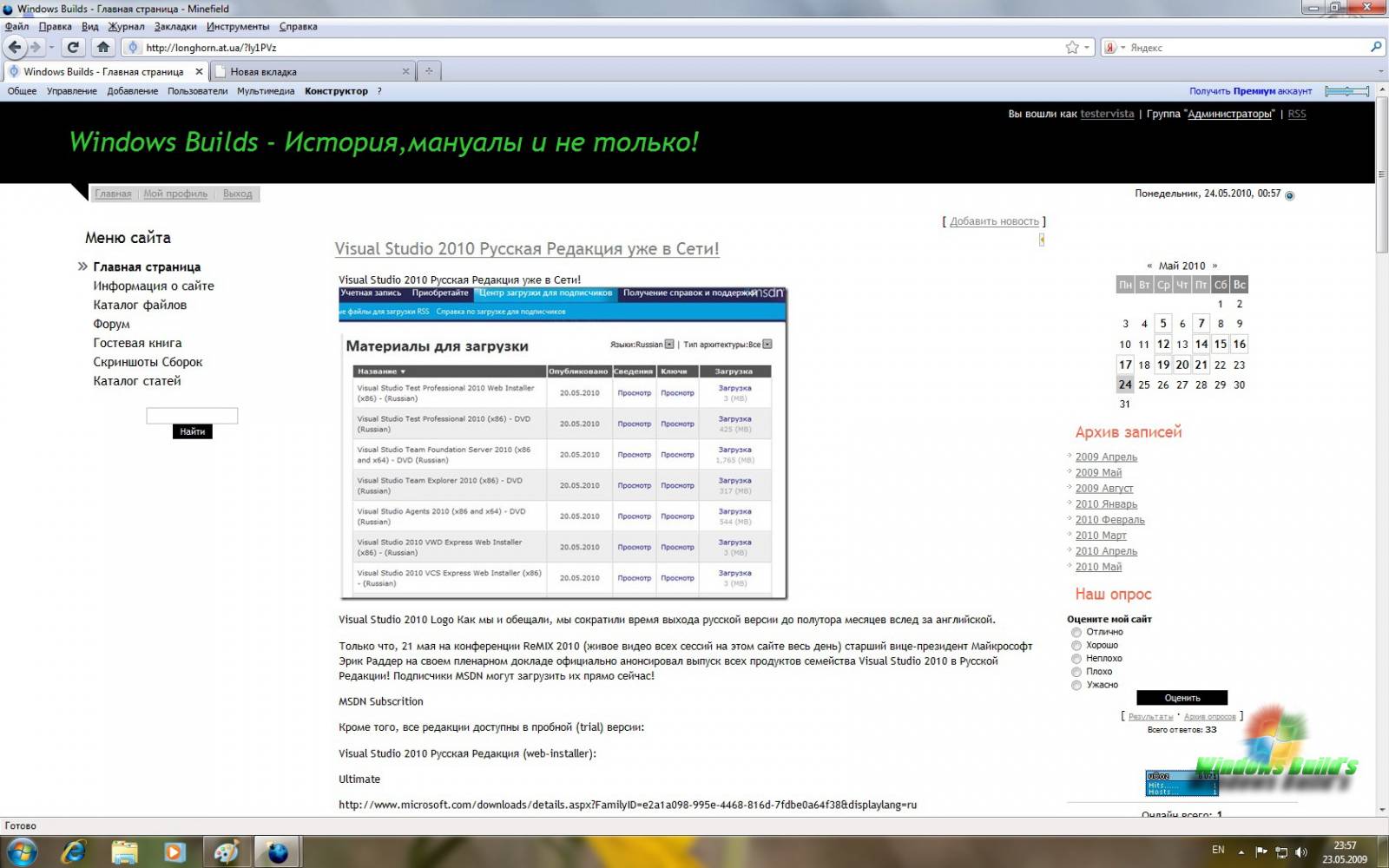Open the Windows Start orb
Screen dimensions: 1389x868
click(x=22, y=852)
